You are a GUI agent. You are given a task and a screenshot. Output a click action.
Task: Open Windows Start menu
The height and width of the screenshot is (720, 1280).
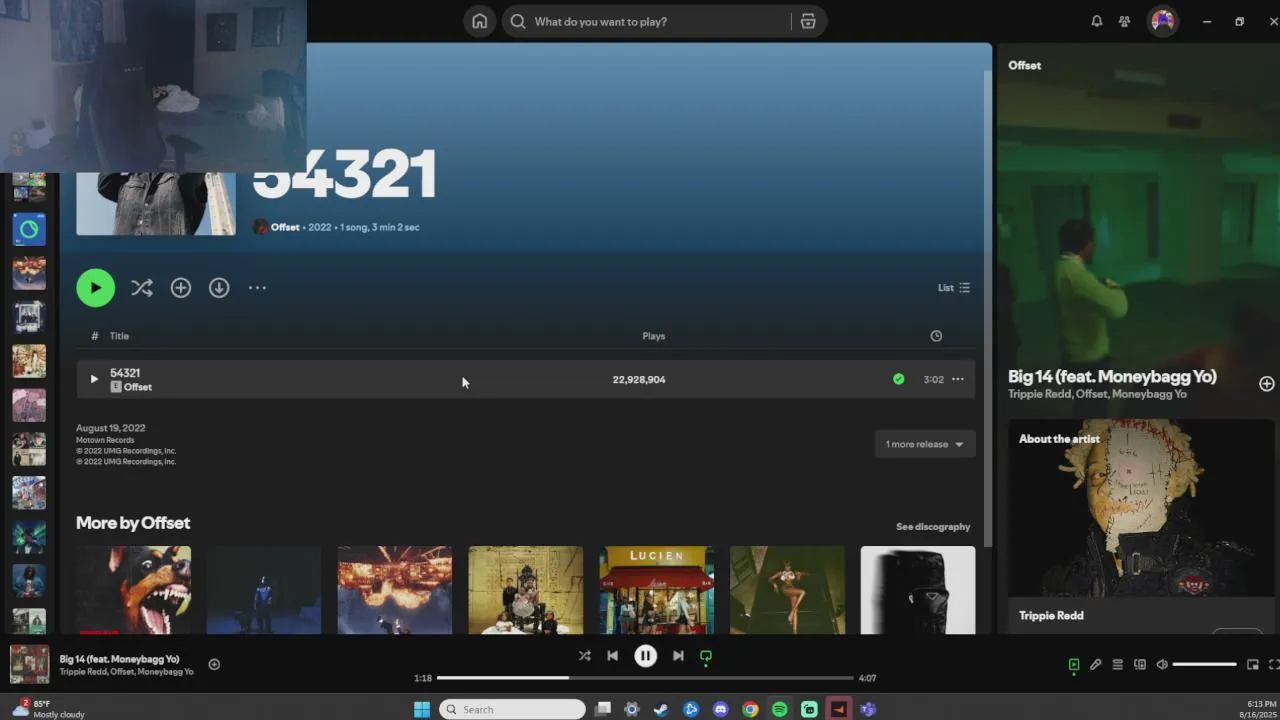pos(422,709)
